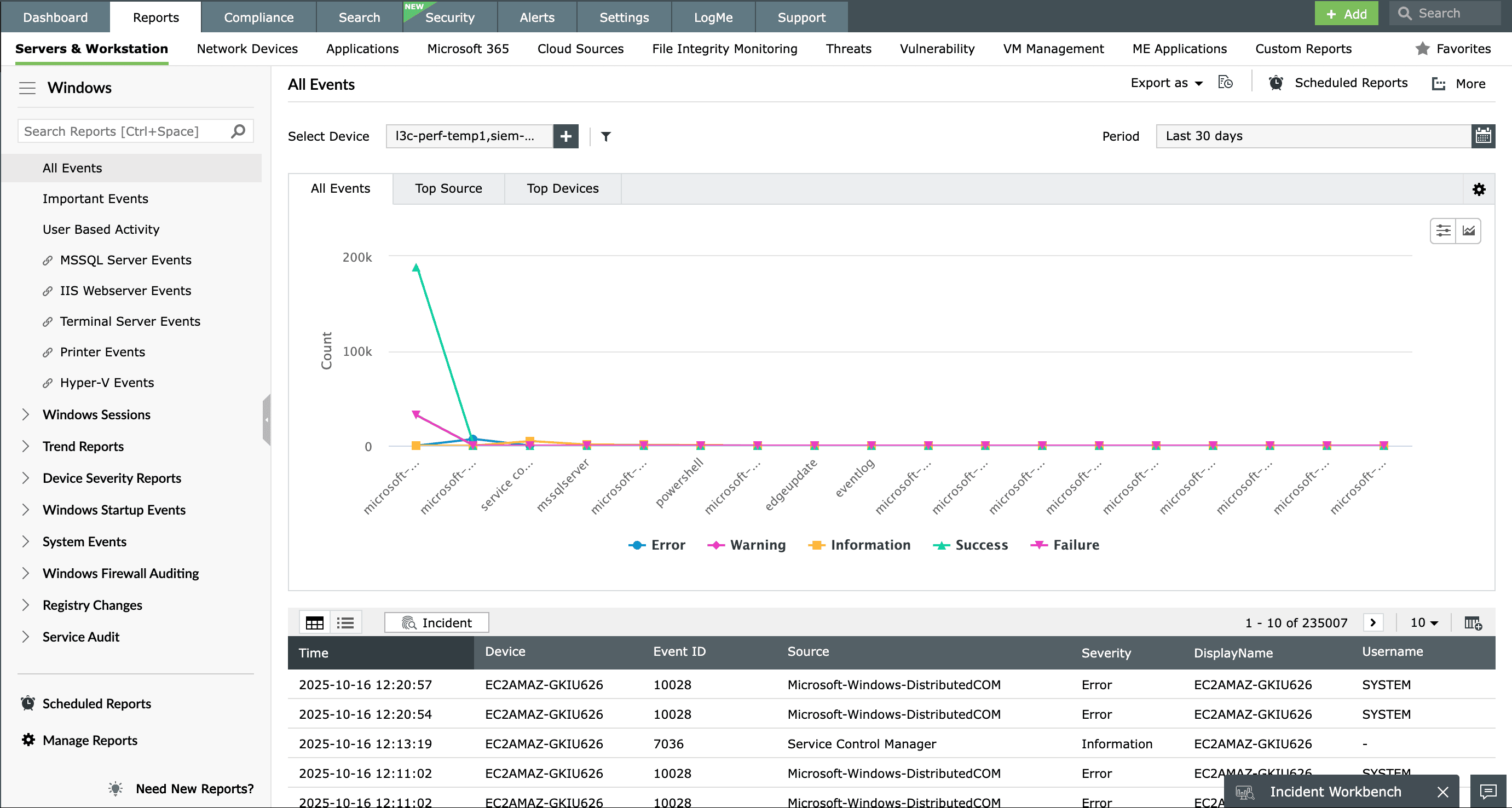
Task: Add columns using the column icon
Action: coord(1473,622)
